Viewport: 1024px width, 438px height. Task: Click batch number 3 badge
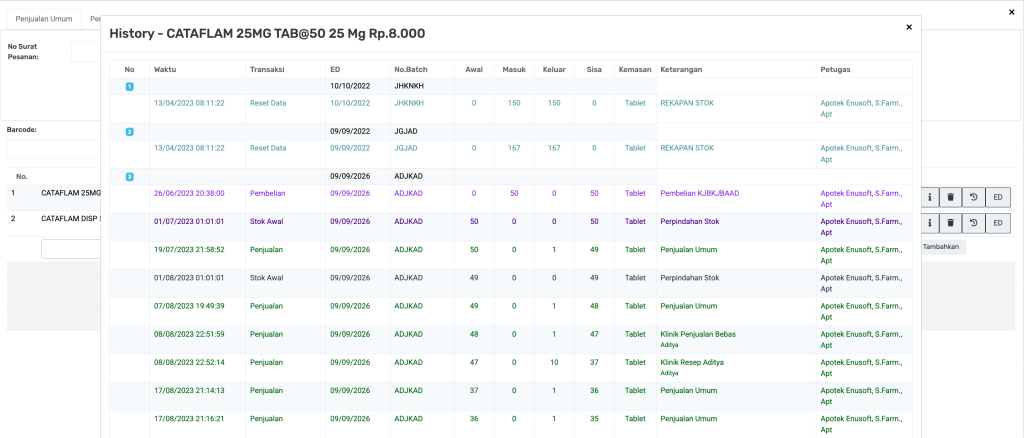tap(129, 177)
